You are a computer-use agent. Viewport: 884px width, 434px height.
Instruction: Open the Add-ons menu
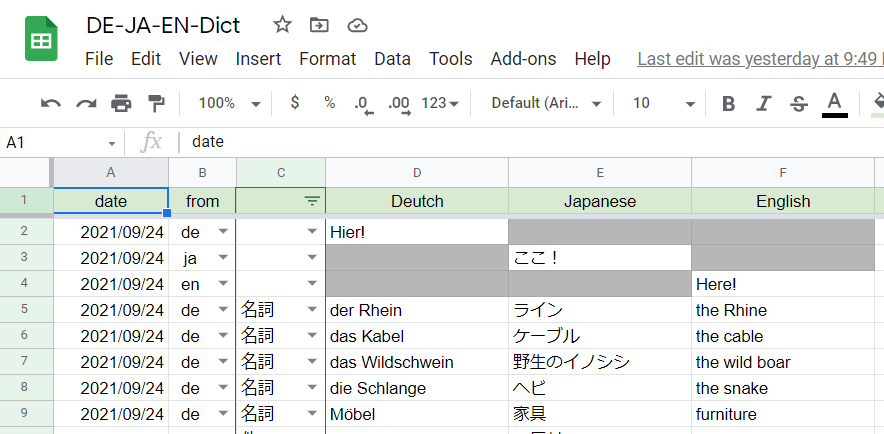[523, 59]
